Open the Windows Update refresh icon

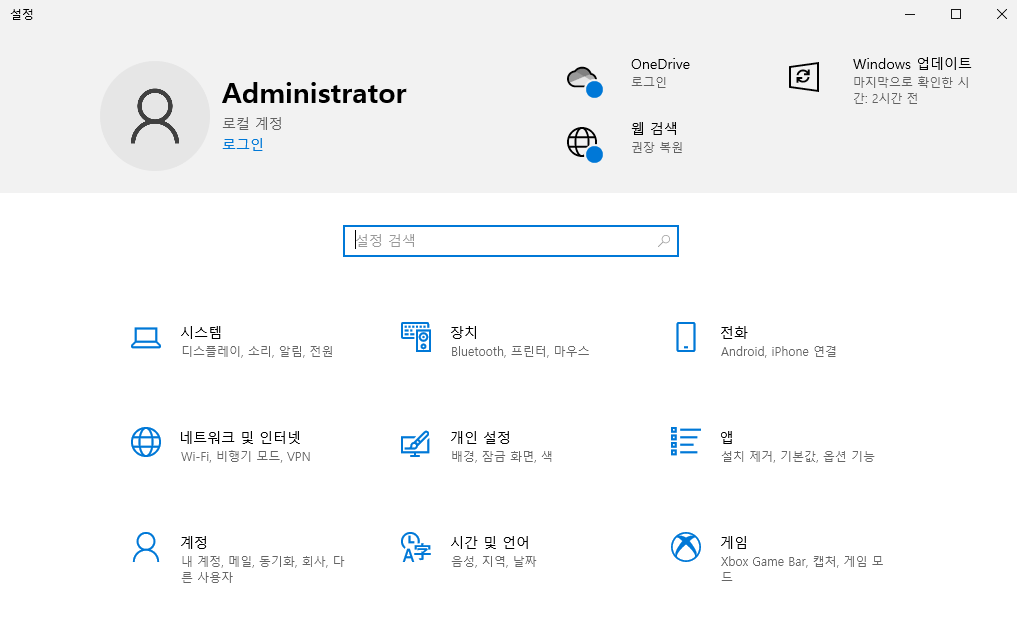pyautogui.click(x=804, y=77)
